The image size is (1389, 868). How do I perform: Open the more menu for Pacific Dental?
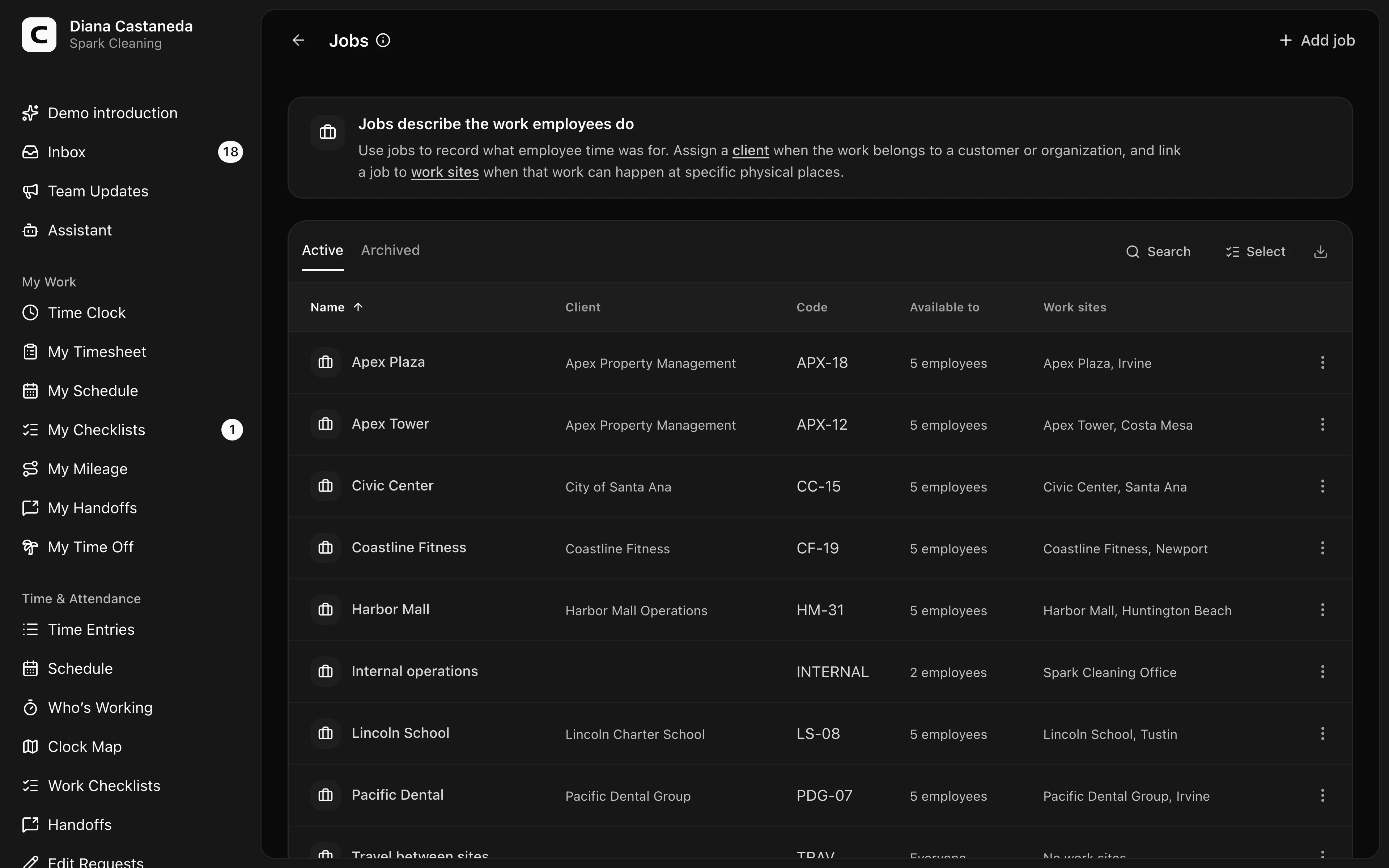1322,795
